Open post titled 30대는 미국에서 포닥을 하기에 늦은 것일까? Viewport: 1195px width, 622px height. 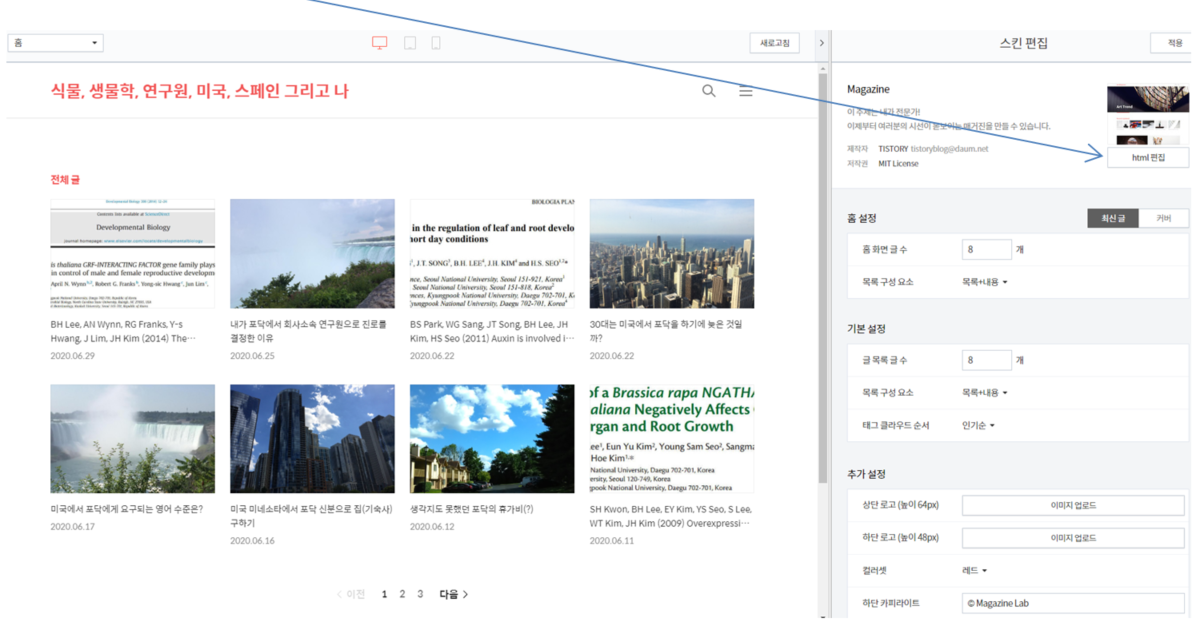(x=666, y=331)
